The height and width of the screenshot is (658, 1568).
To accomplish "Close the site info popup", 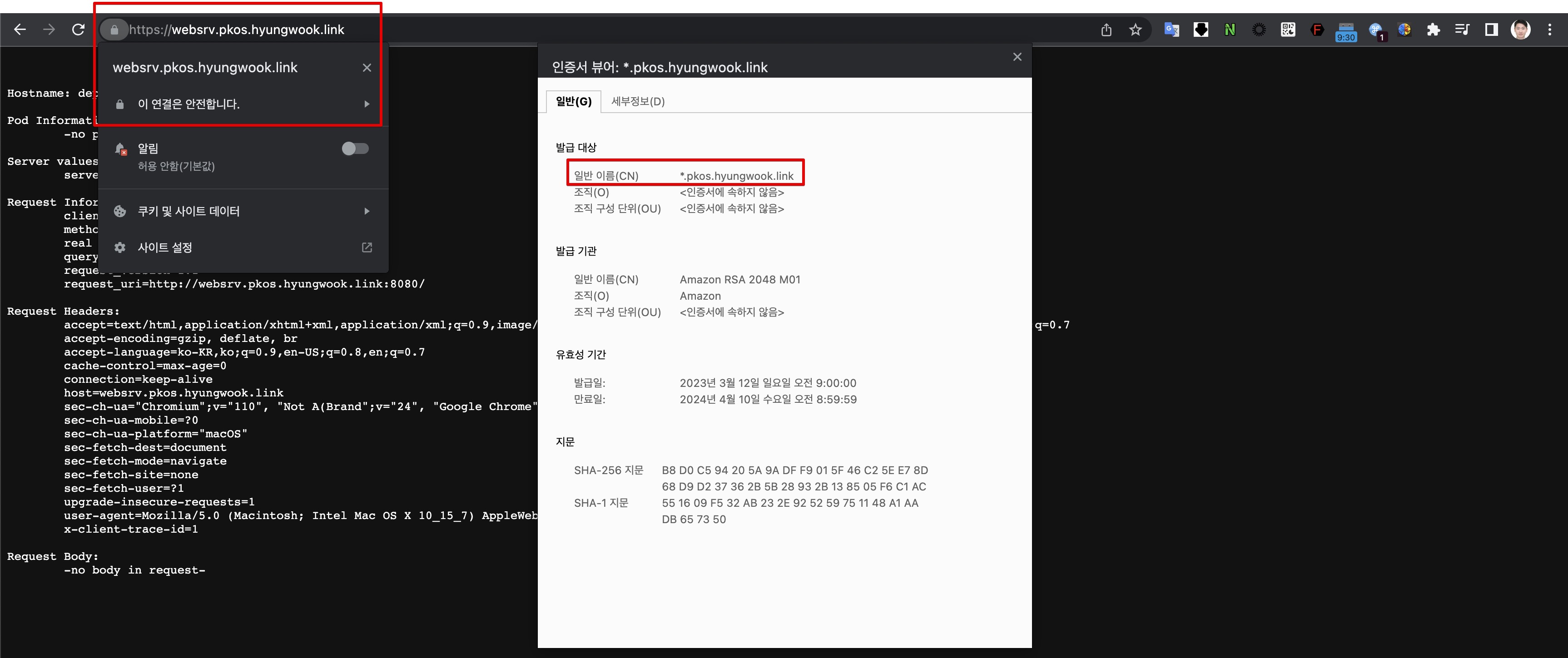I will pyautogui.click(x=367, y=68).
